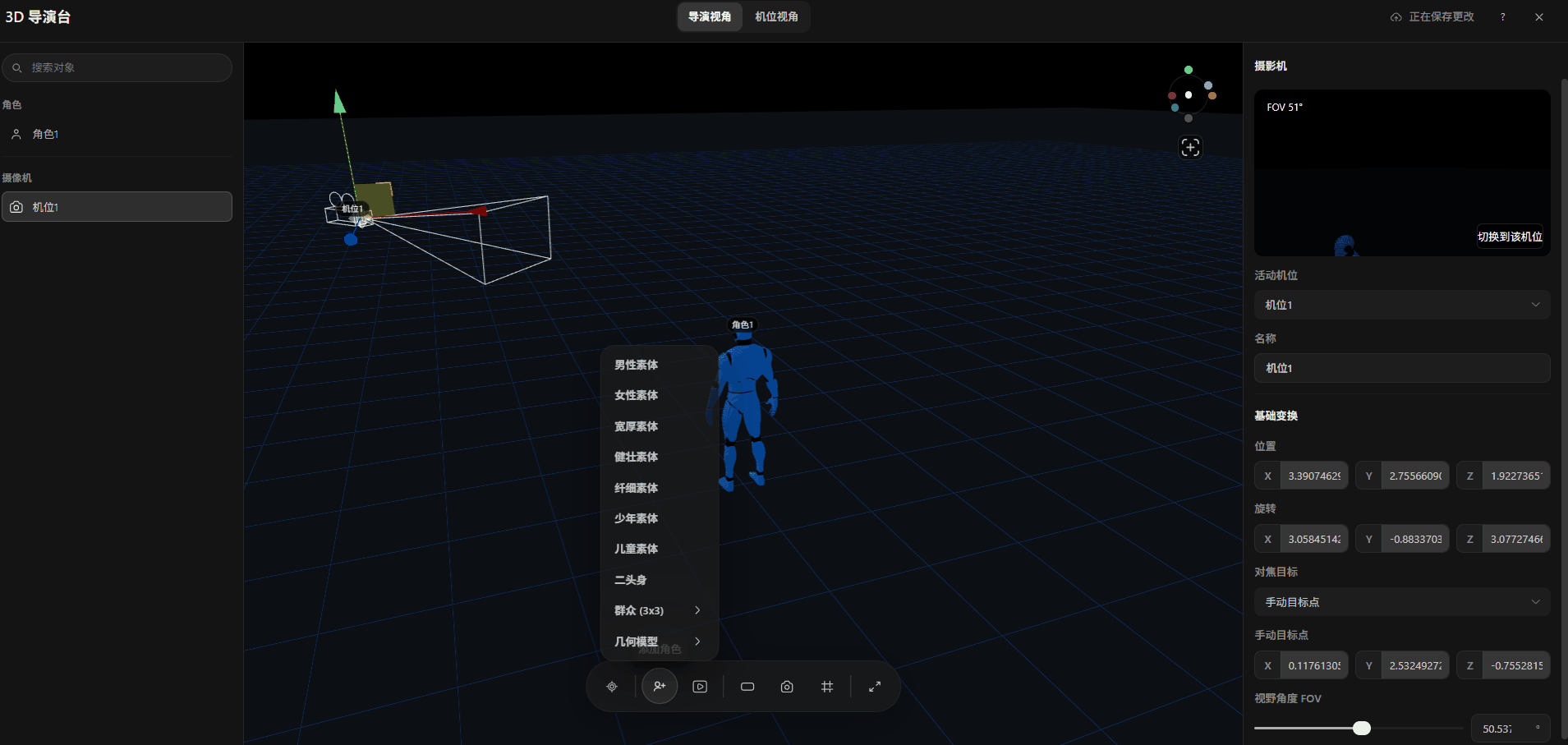
Task: Click the 手动目标点 Z value field
Action: [1516, 665]
